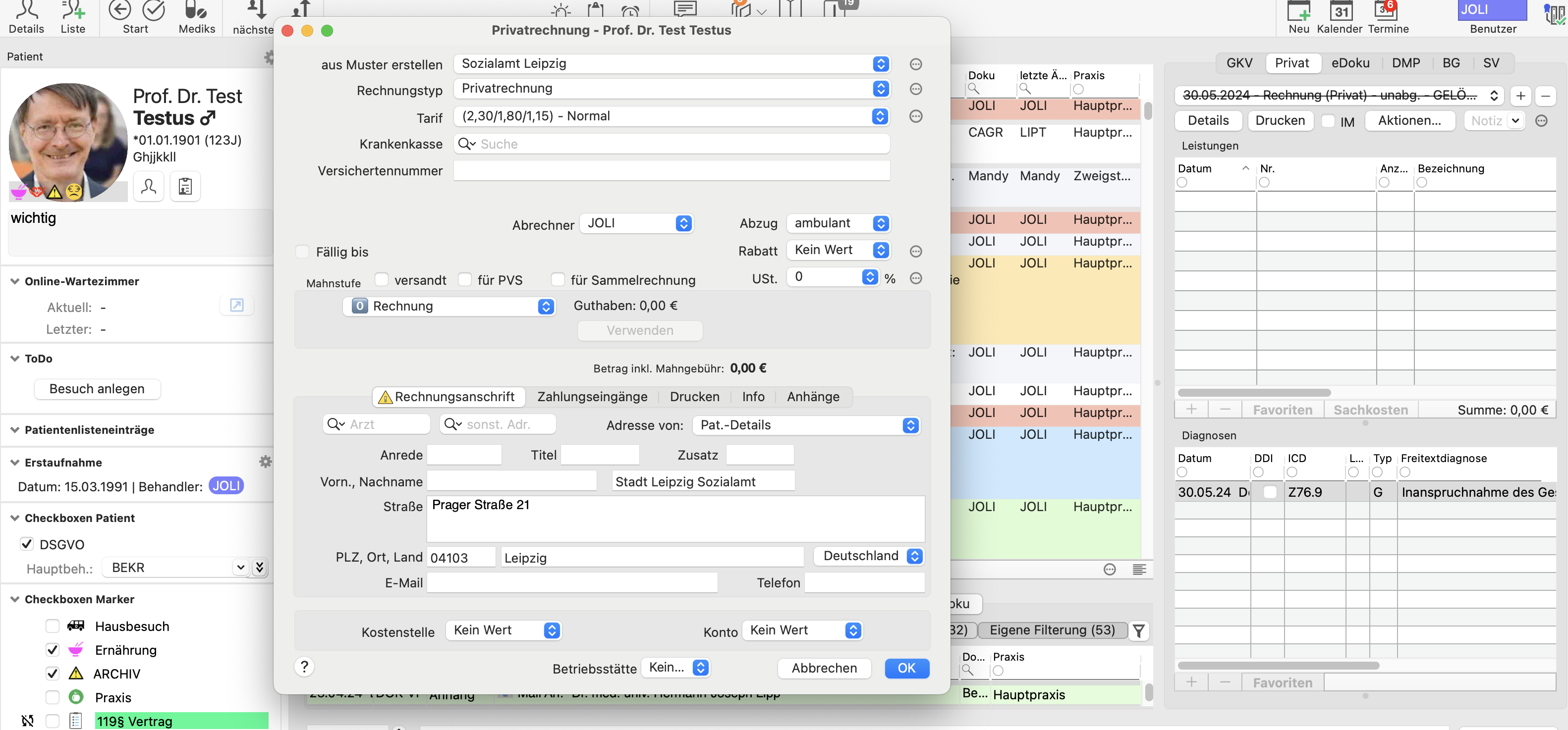Image resolution: width=1568 pixels, height=730 pixels.
Task: Open the Abrechner JOLI dropdown
Action: pyautogui.click(x=637, y=223)
